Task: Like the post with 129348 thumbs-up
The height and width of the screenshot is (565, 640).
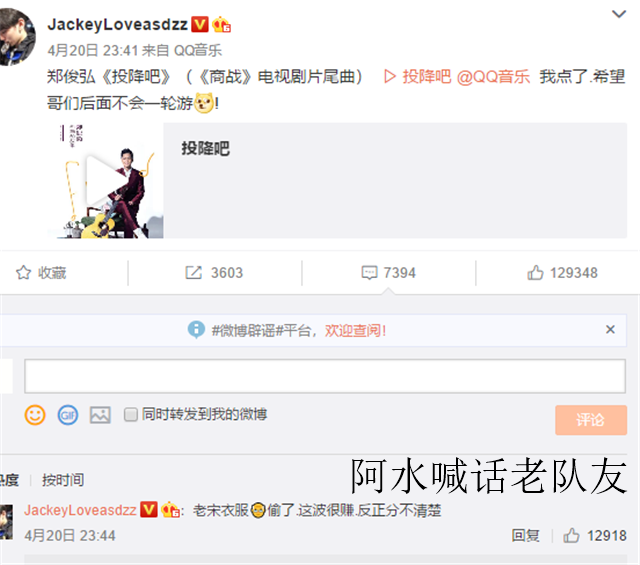Action: [535, 273]
